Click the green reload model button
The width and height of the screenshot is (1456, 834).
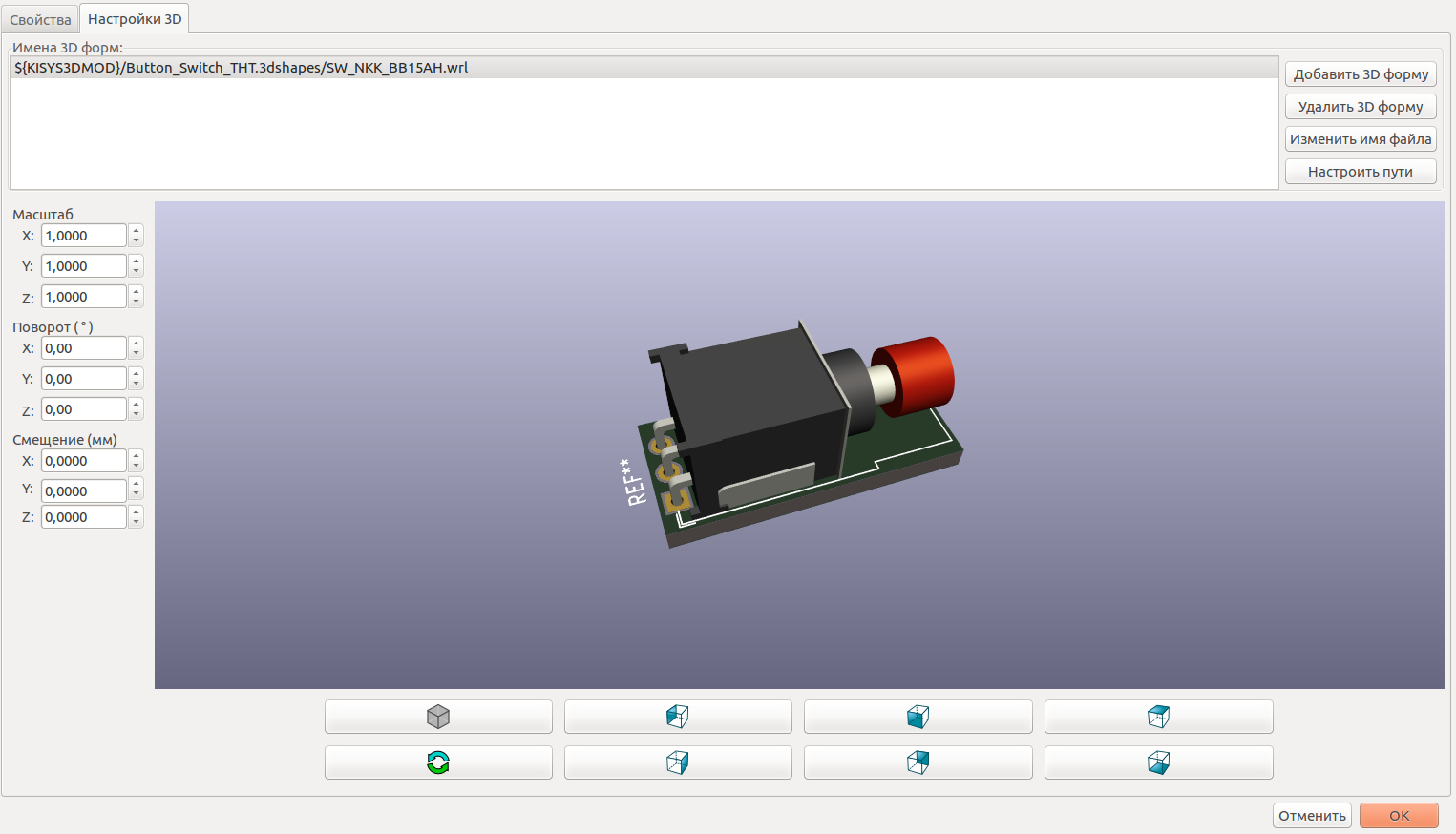click(x=438, y=762)
